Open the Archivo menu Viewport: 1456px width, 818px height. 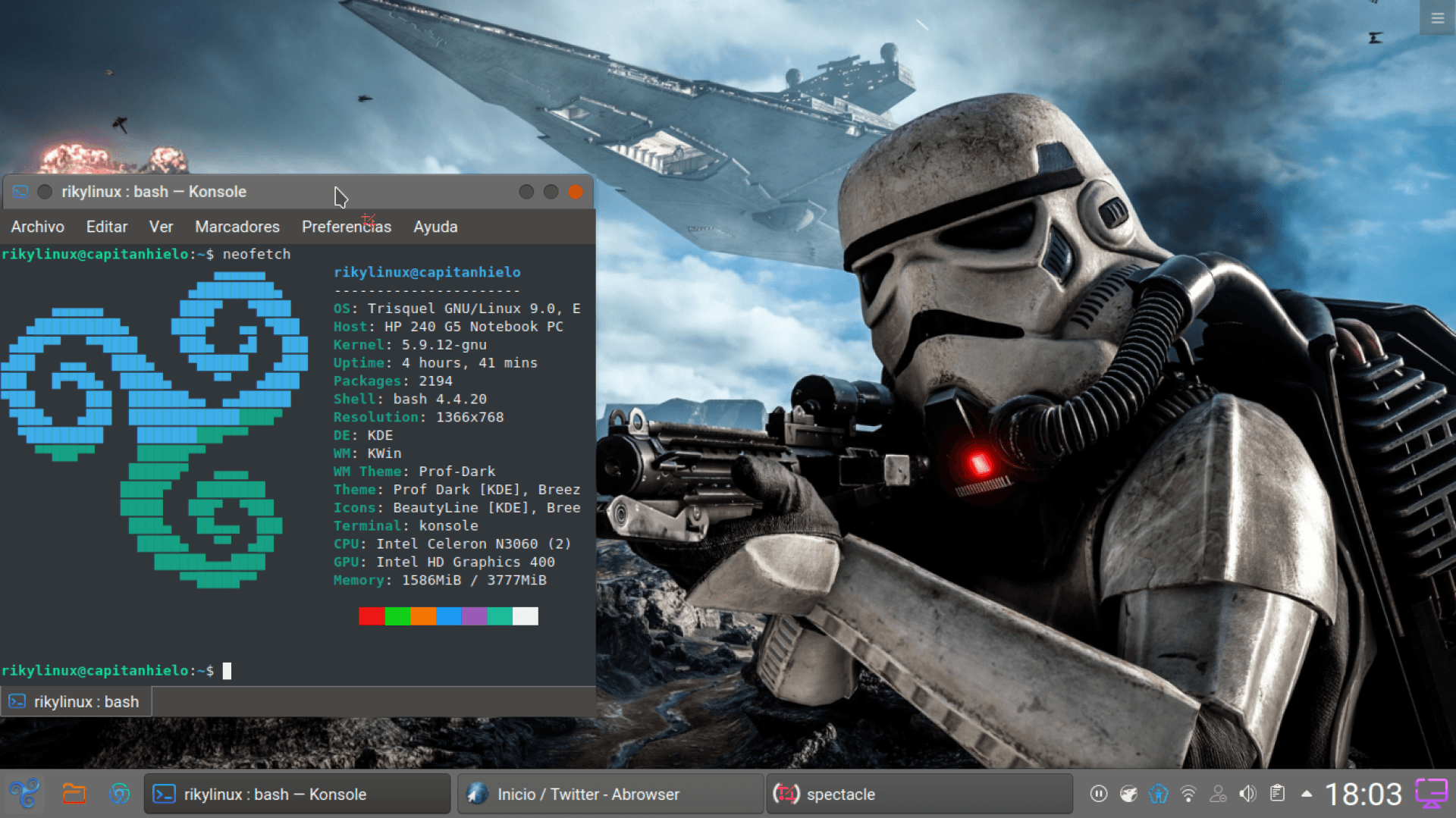point(37,227)
